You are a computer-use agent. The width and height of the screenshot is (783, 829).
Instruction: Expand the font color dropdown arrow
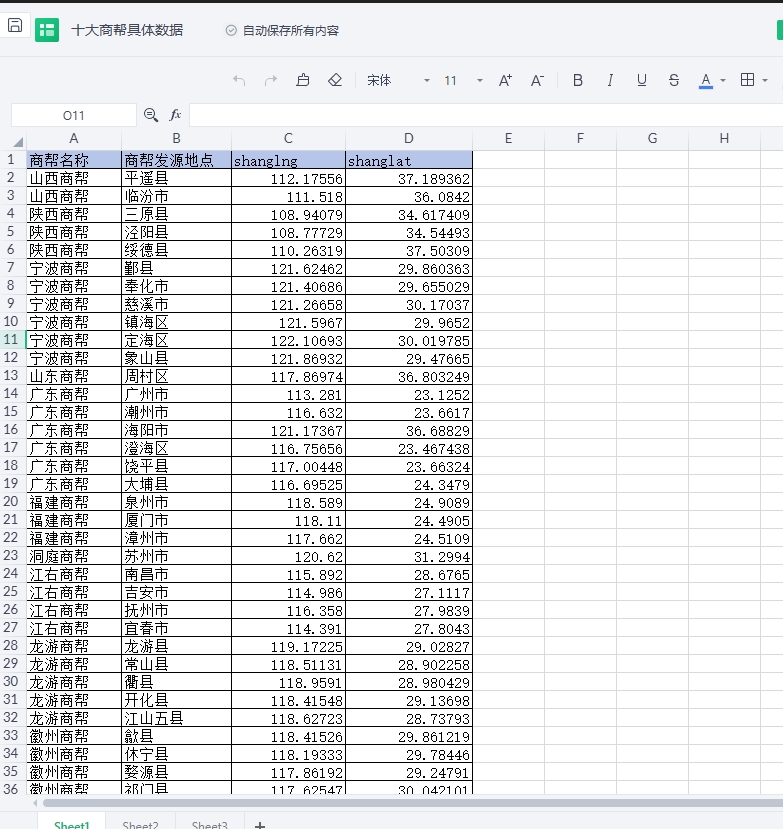[723, 81]
